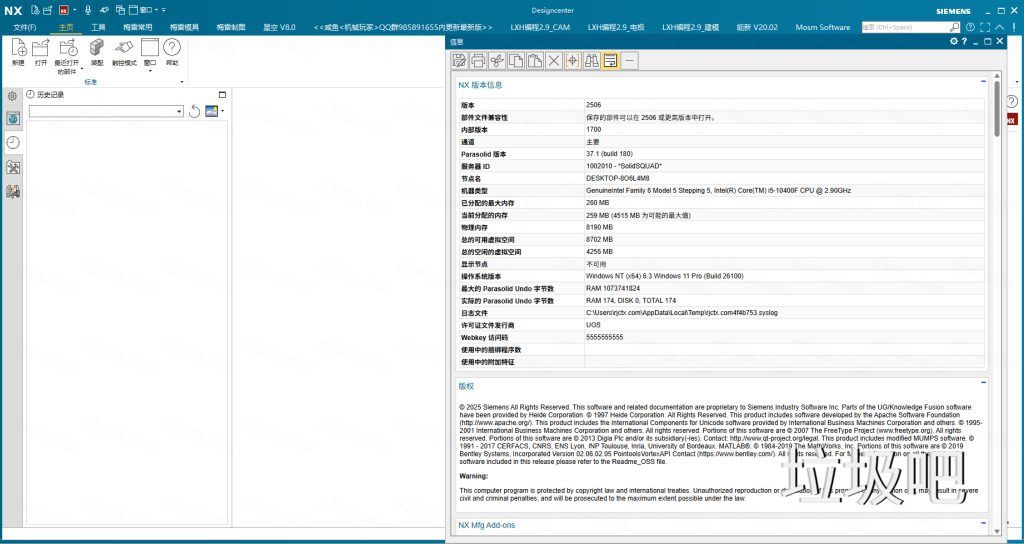This screenshot has width=1024, height=544.
Task: Open a part with 打开
Action: click(41, 52)
